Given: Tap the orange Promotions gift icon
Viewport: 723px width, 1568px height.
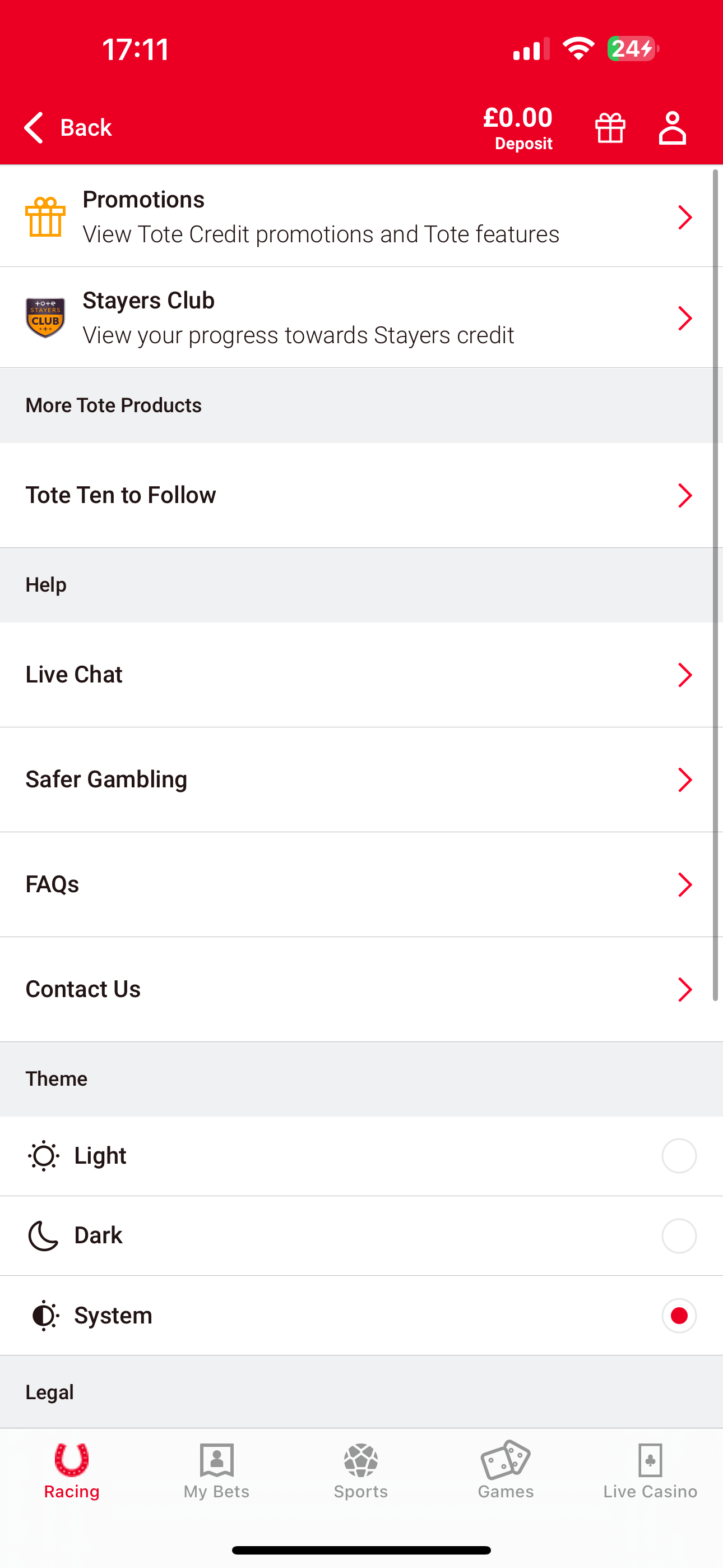Looking at the screenshot, I should [45, 216].
